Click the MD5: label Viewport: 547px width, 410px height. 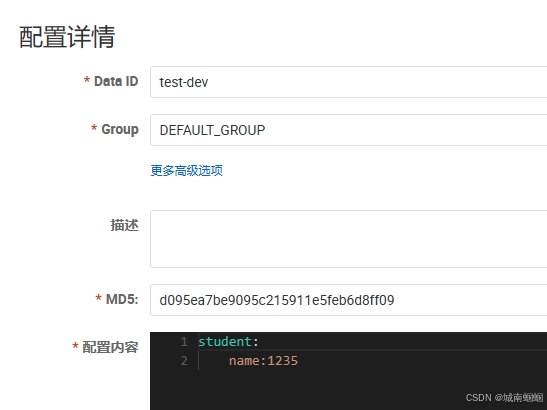click(122, 299)
